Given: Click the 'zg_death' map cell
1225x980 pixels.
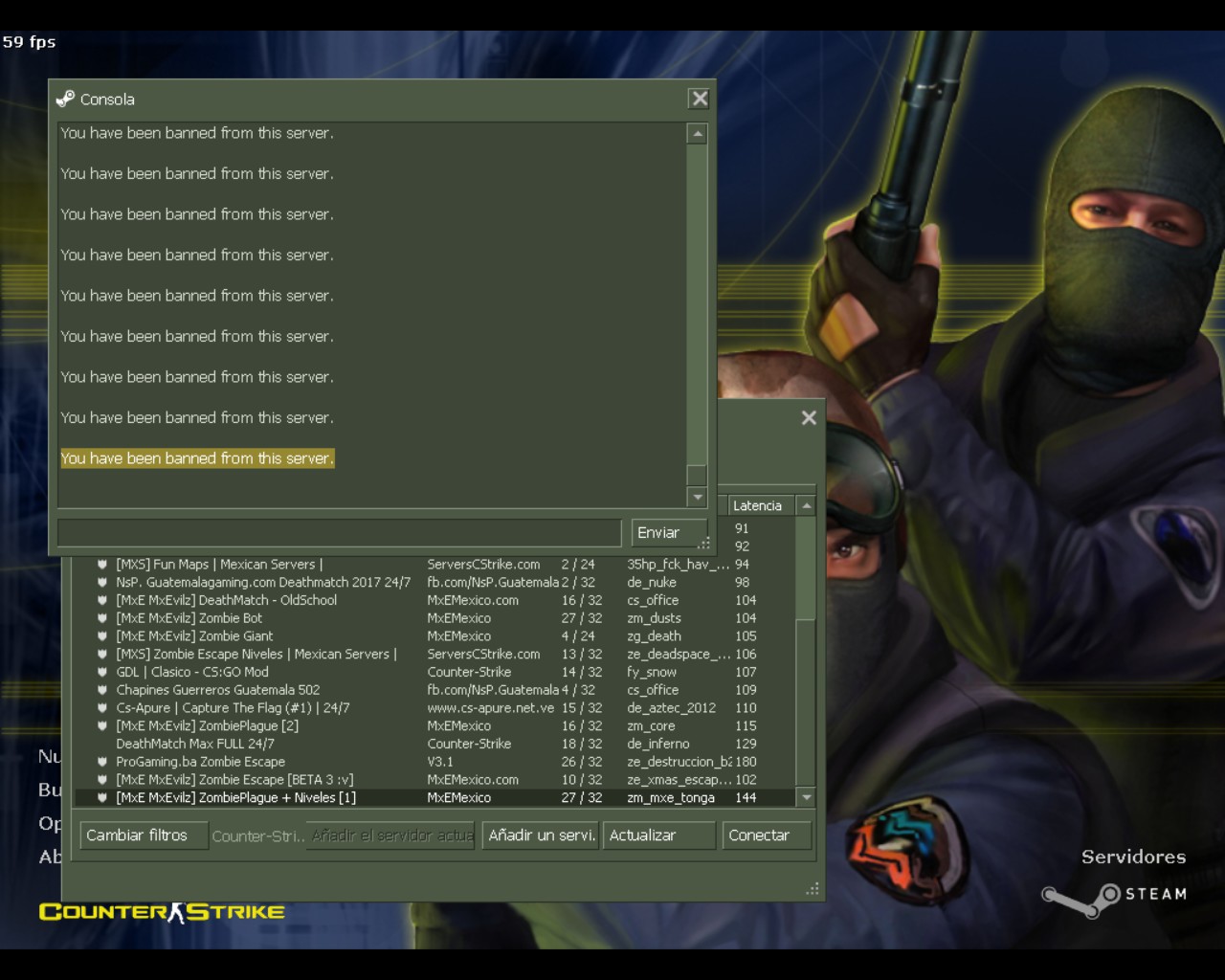Looking at the screenshot, I should click(x=655, y=636).
